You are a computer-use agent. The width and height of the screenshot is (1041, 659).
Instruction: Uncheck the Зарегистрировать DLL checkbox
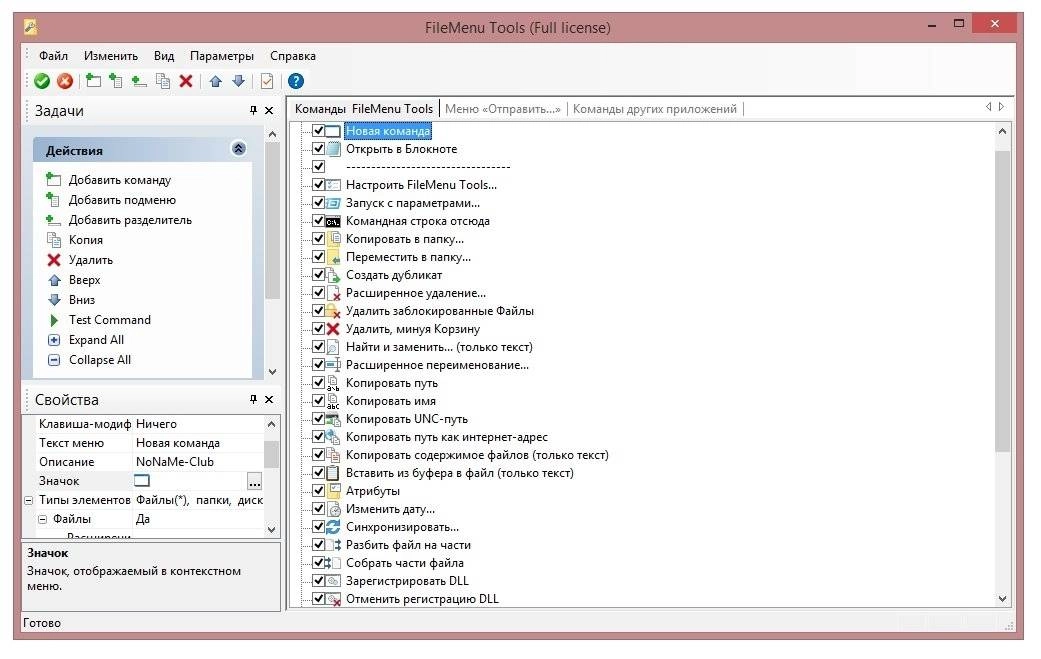click(x=319, y=580)
